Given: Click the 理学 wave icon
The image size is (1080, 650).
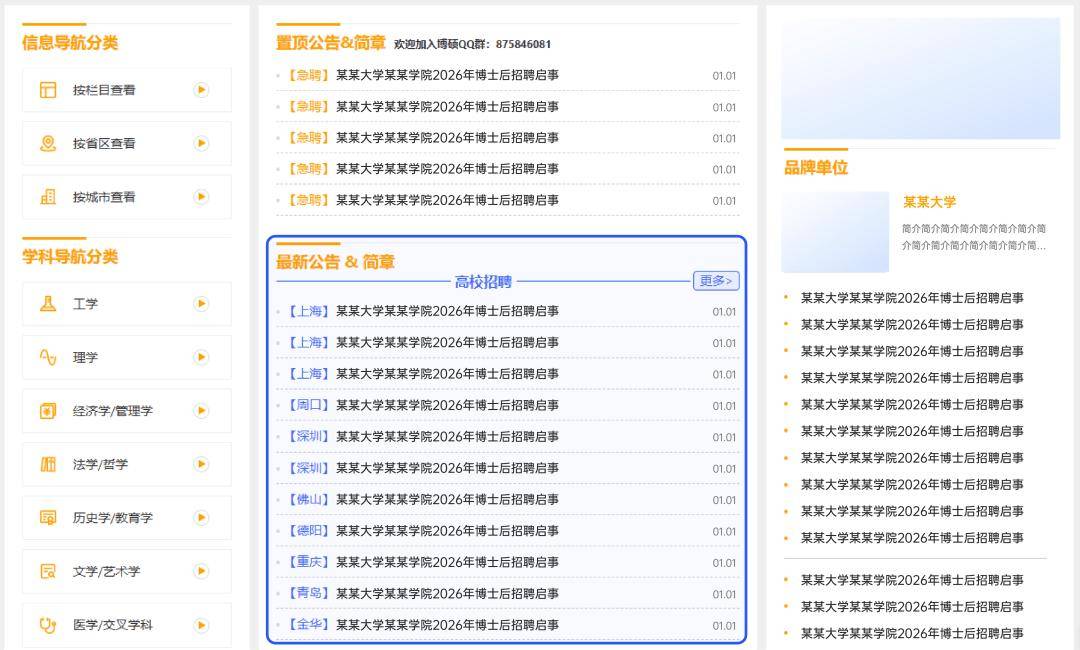Looking at the screenshot, I should click(x=48, y=357).
